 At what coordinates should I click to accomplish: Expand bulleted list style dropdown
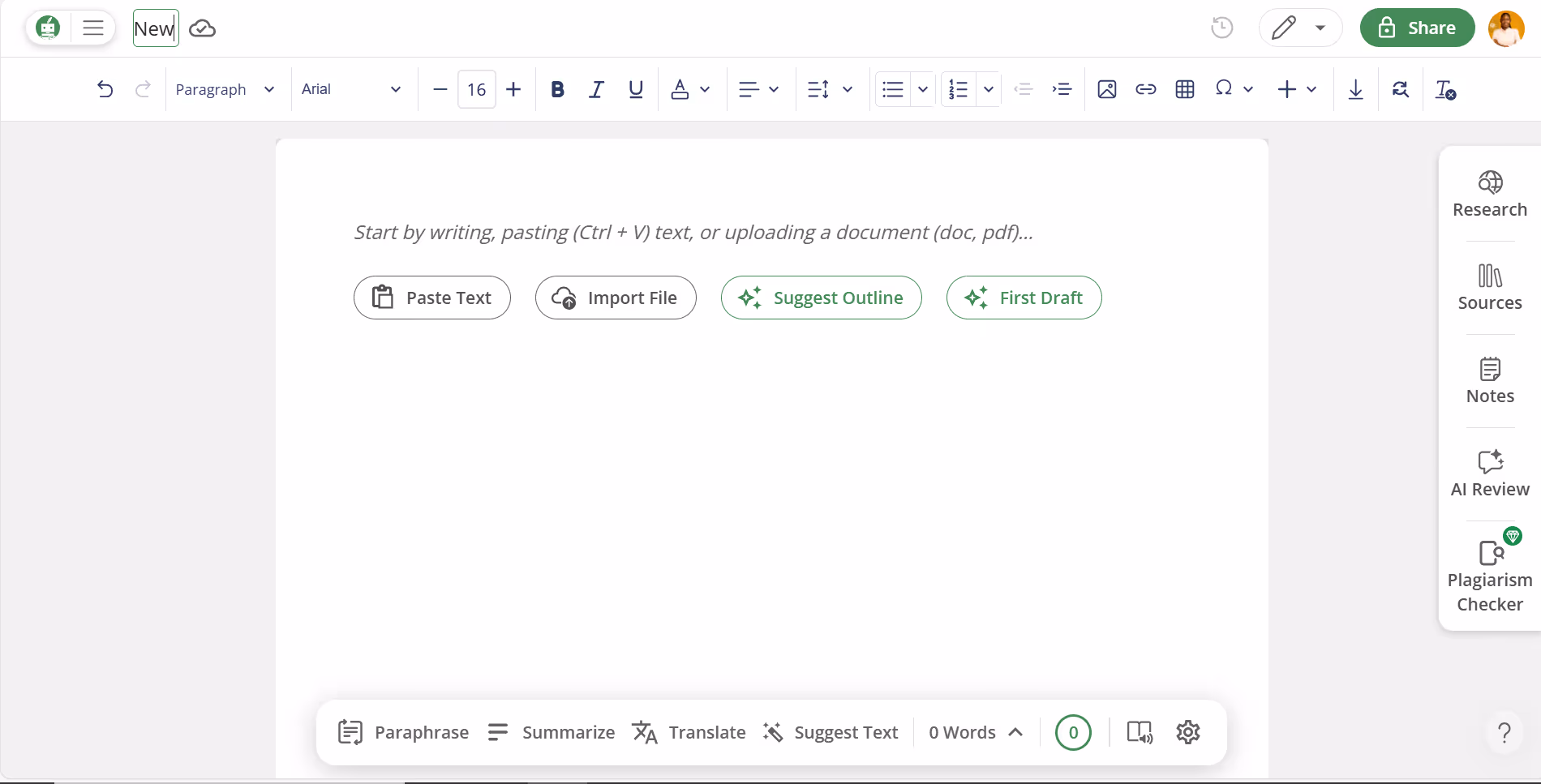coord(923,89)
